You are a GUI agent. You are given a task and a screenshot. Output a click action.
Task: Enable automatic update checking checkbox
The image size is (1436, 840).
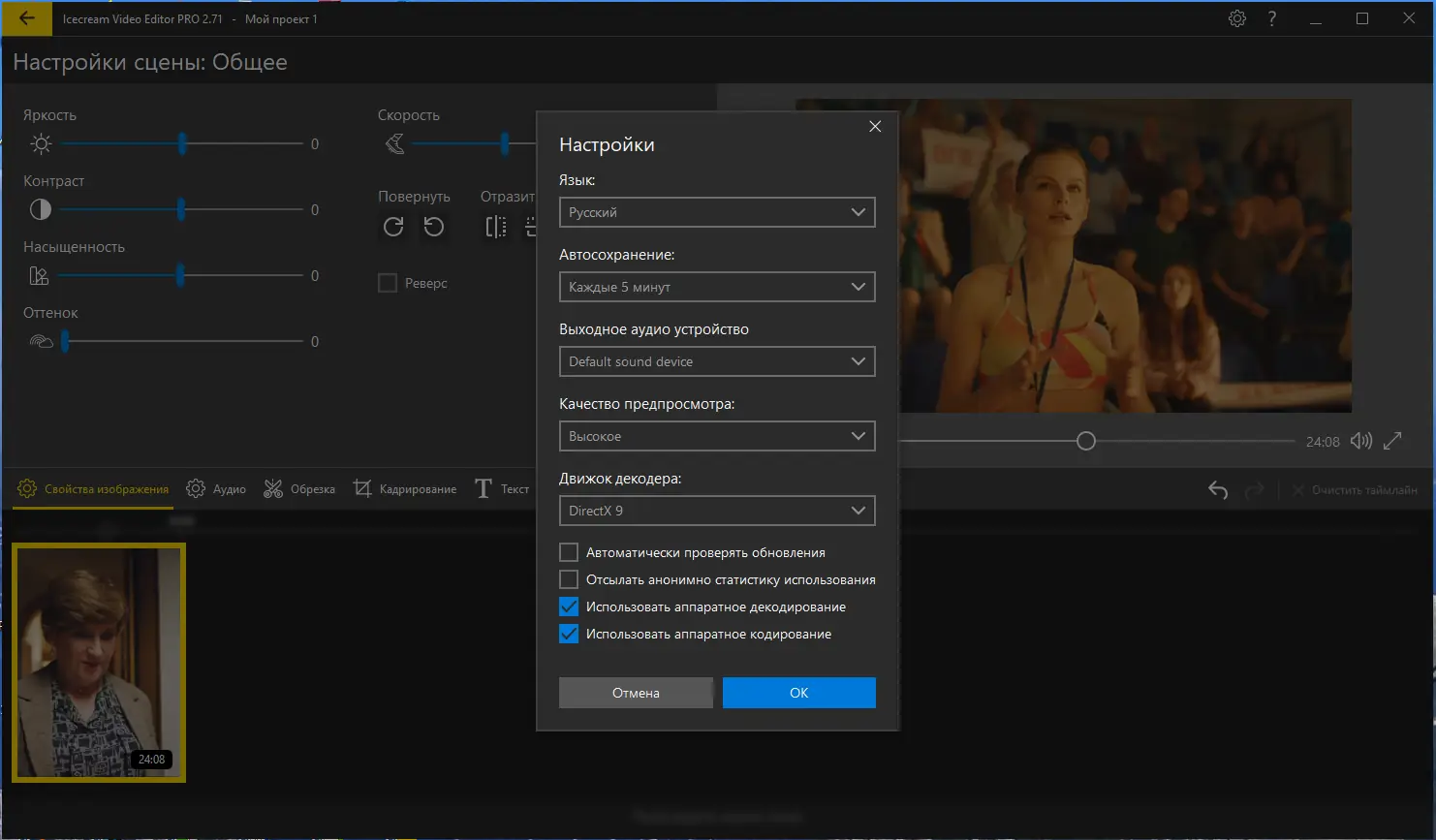click(x=569, y=552)
